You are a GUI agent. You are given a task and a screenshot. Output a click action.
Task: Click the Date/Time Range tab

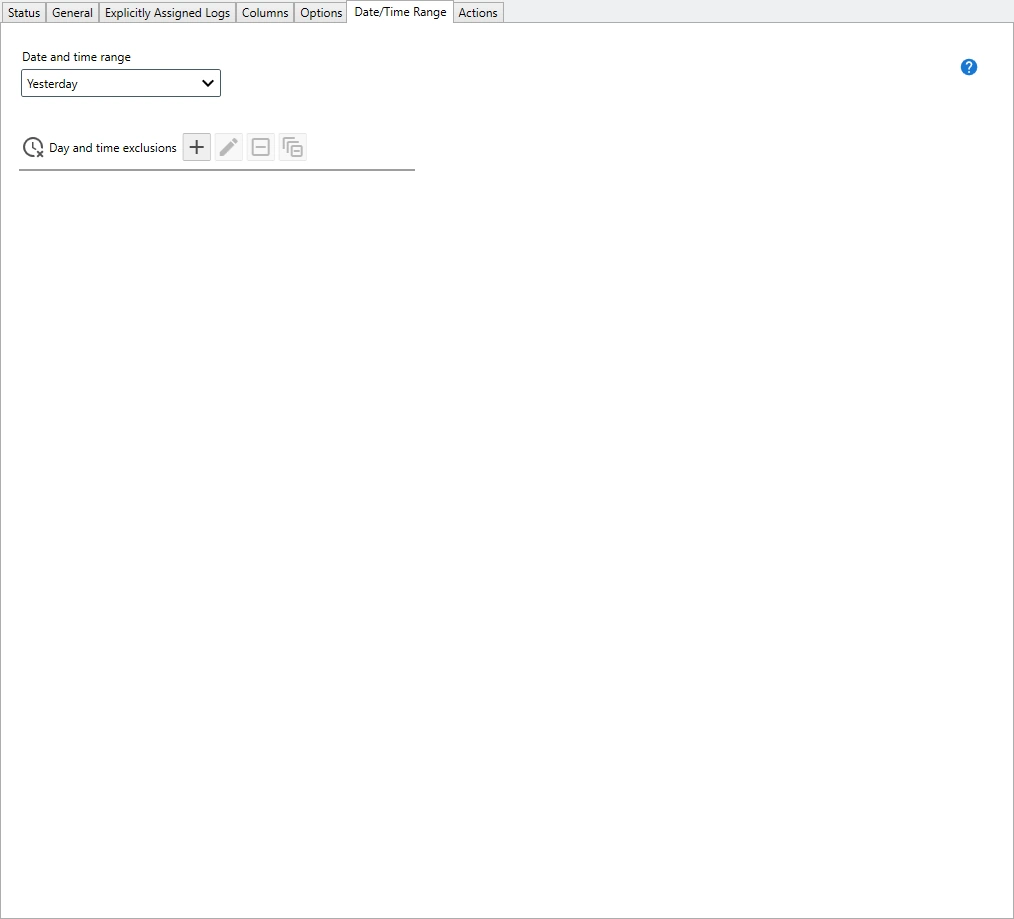[400, 12]
